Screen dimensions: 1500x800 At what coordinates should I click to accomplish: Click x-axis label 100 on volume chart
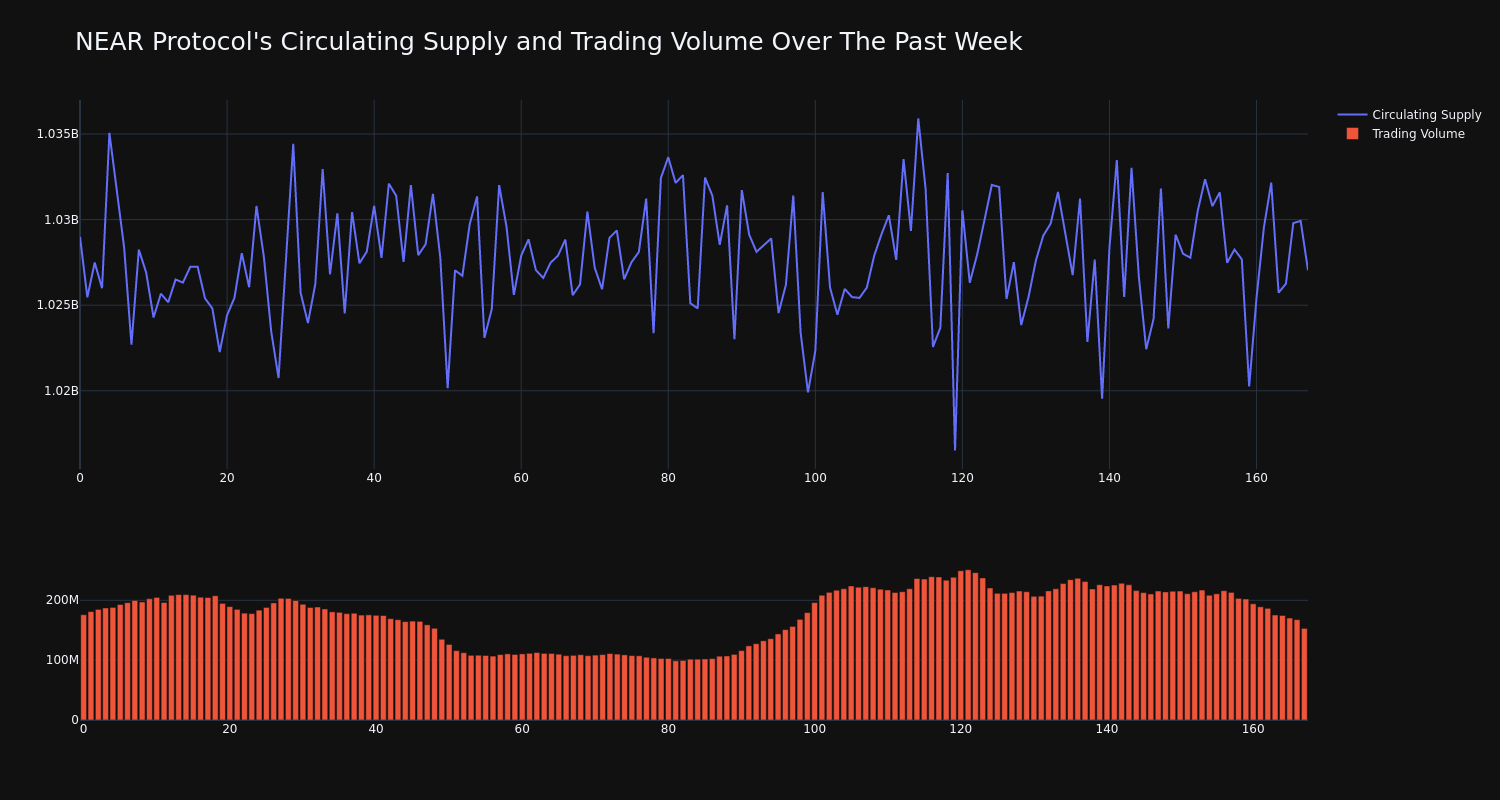pos(815,729)
